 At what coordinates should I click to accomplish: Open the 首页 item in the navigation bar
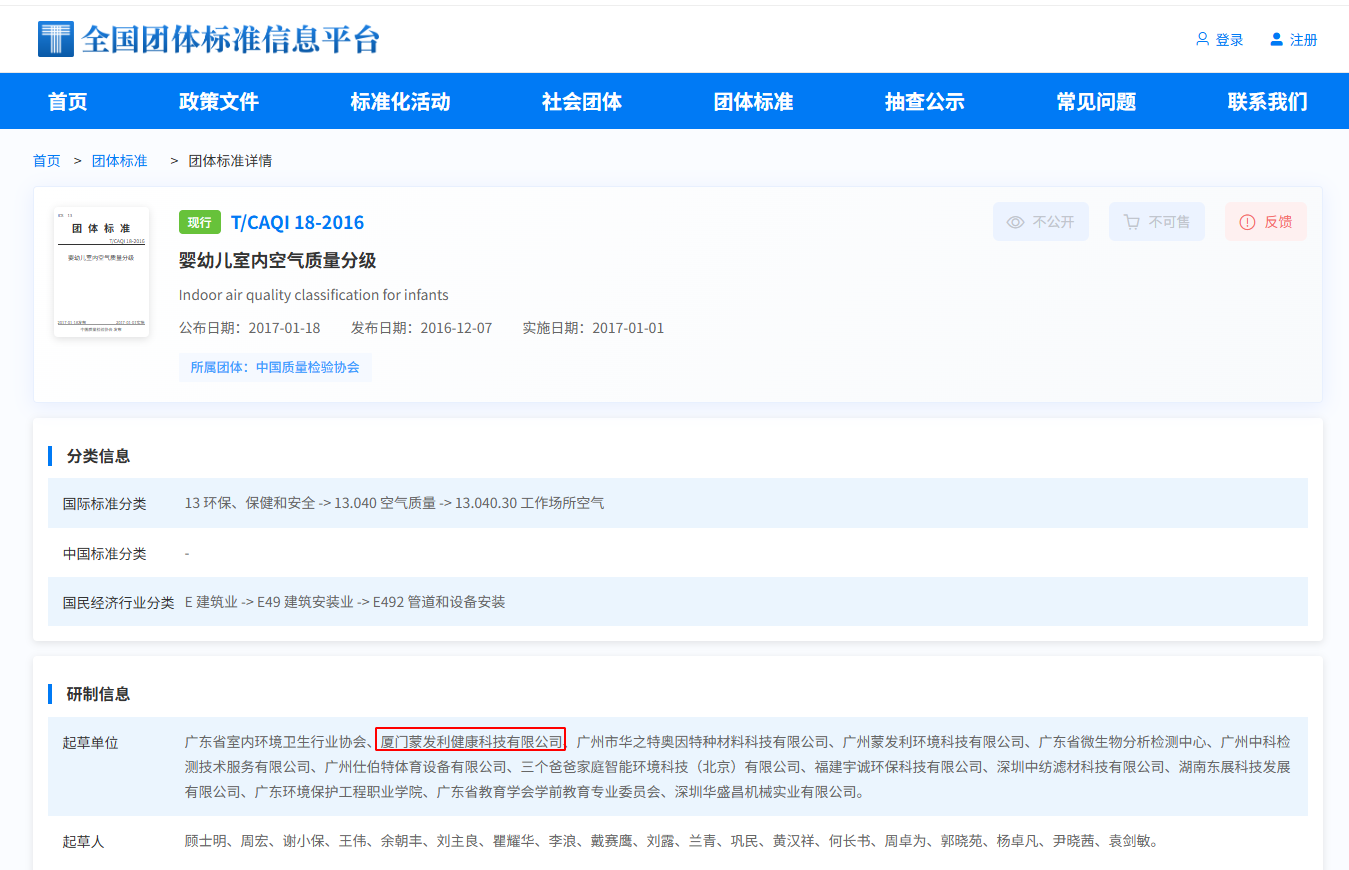(x=68, y=101)
